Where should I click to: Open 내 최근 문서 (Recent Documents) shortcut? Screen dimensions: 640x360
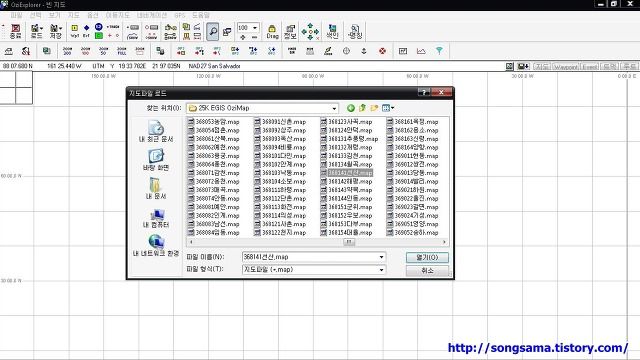pos(156,131)
